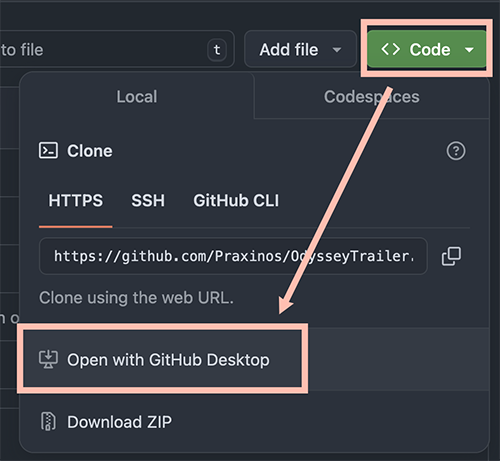Click the zip file icon
Viewport: 500px width, 461px height.
48,421
